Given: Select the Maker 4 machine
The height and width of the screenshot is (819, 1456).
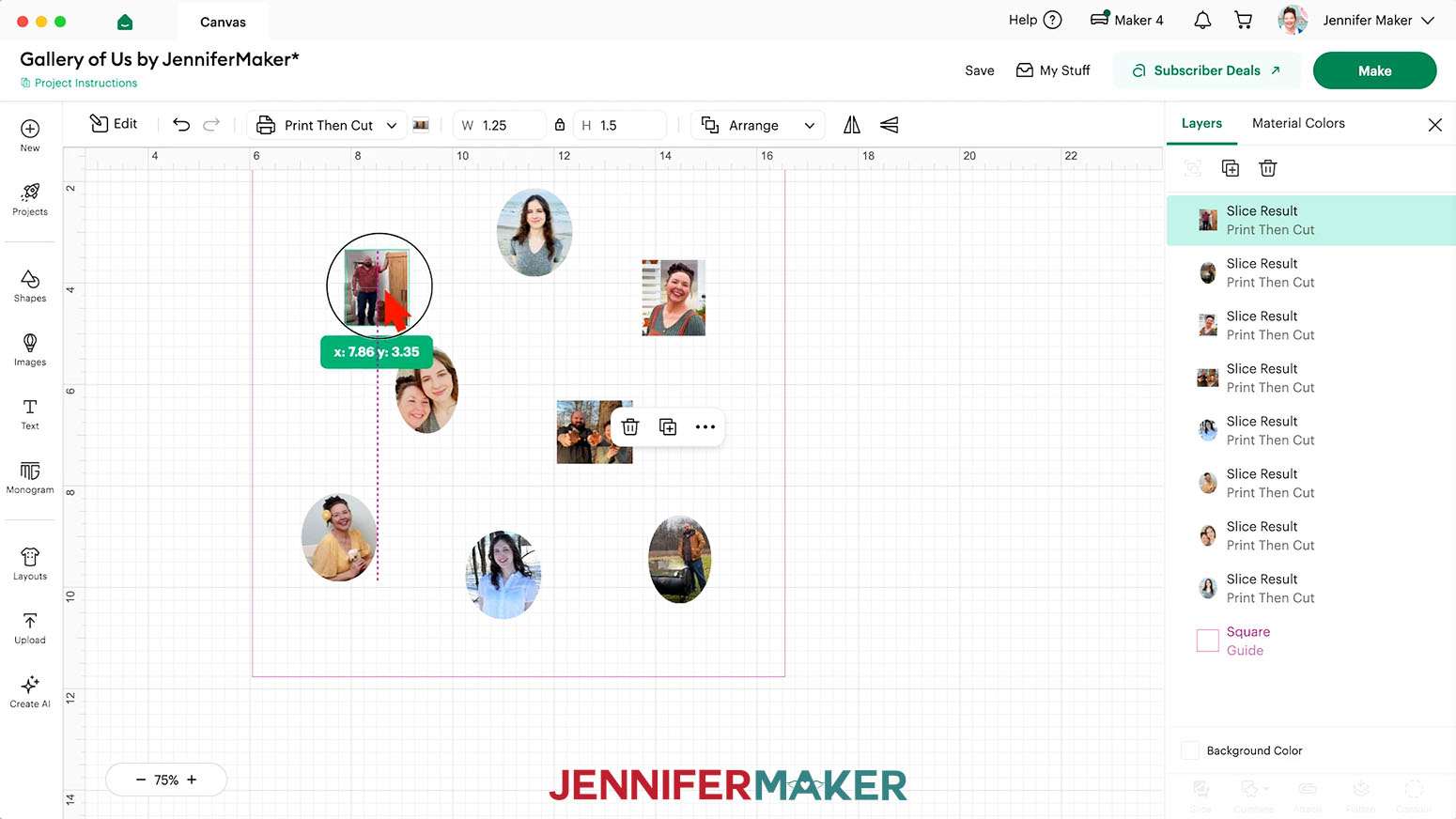Looking at the screenshot, I should click(1126, 20).
